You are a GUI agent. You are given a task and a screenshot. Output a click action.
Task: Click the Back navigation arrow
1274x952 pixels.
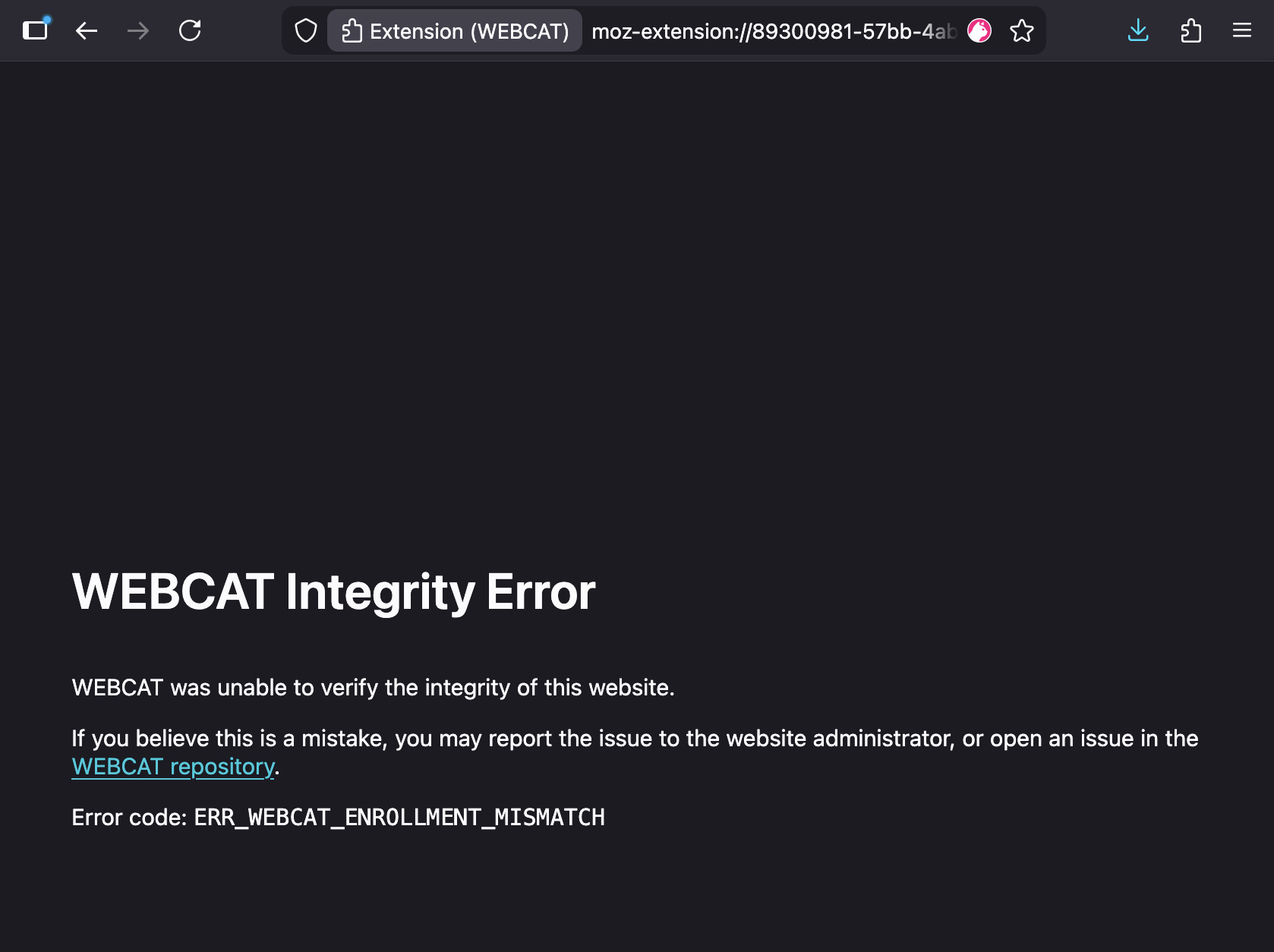(x=87, y=30)
